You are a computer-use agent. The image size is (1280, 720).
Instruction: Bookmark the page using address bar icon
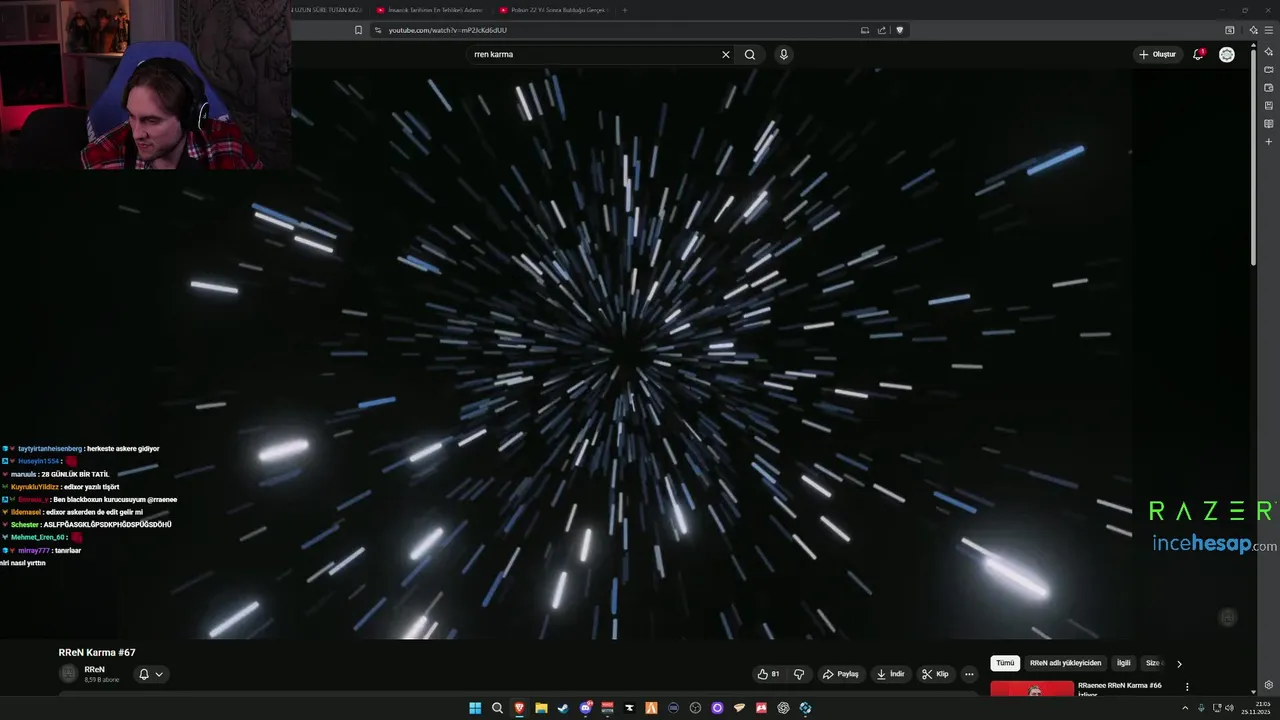click(x=358, y=30)
